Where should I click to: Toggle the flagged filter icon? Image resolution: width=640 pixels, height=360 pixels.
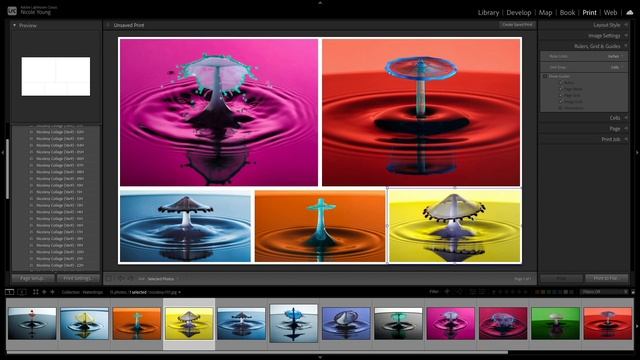(x=447, y=292)
